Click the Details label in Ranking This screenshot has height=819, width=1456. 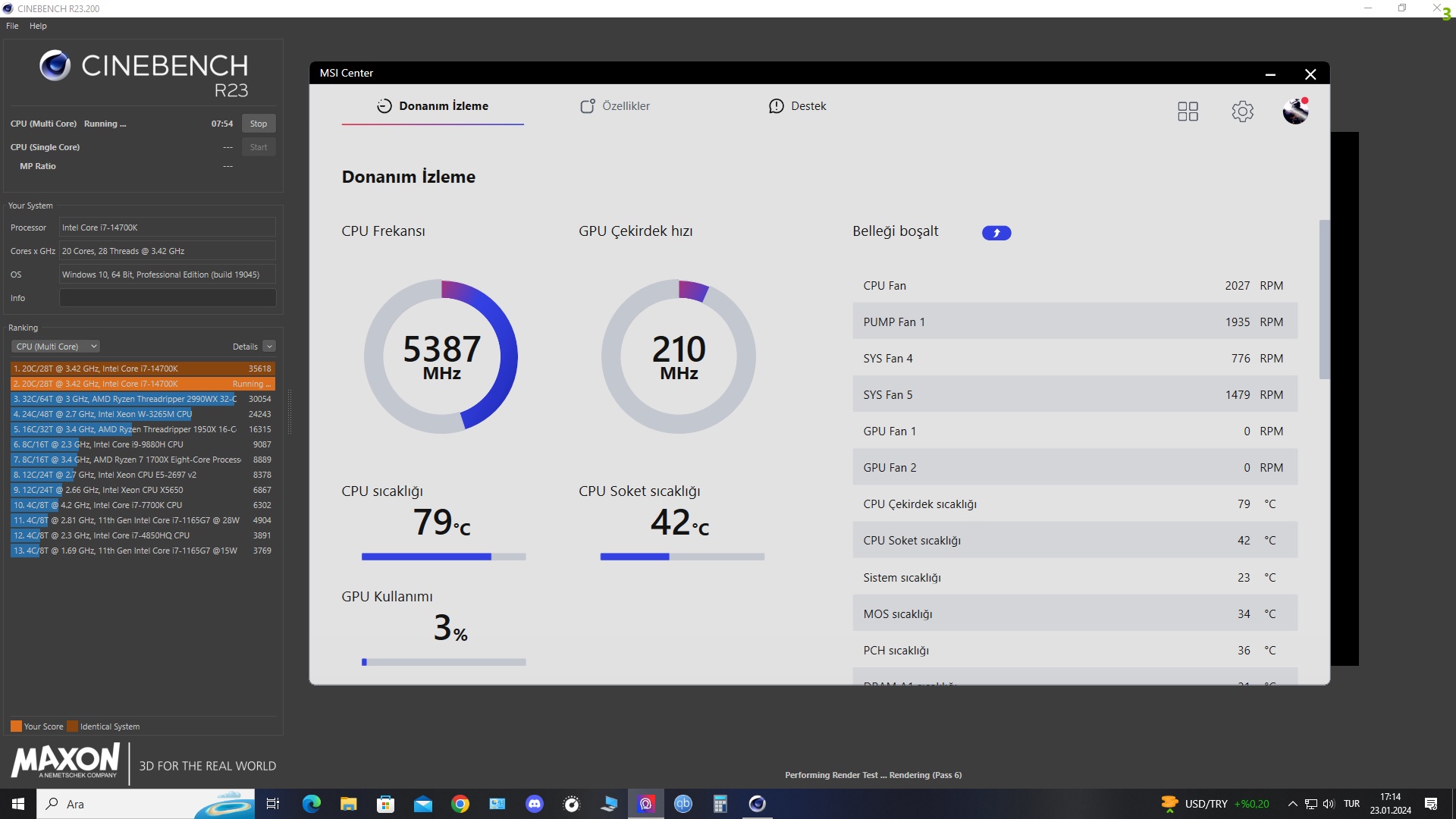pyautogui.click(x=245, y=347)
